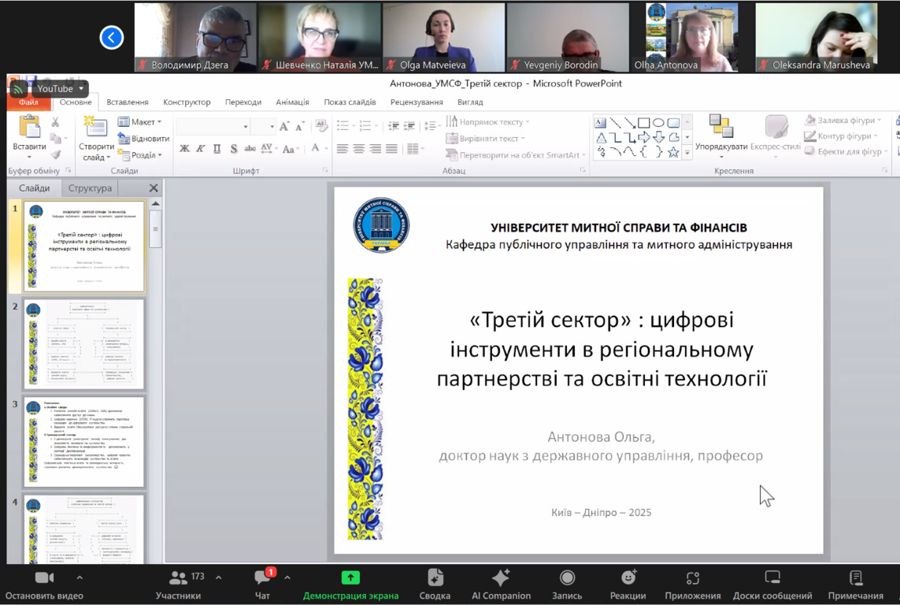
Task: Open the Zoom Chat with unread badge
Action: [263, 585]
